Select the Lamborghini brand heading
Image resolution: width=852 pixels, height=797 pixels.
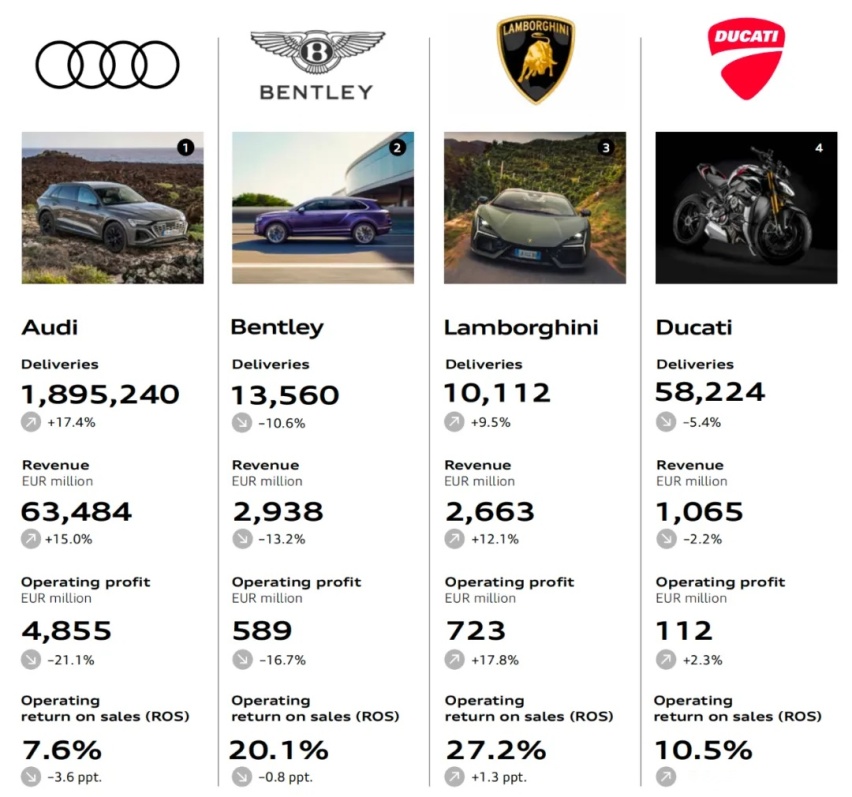[521, 328]
